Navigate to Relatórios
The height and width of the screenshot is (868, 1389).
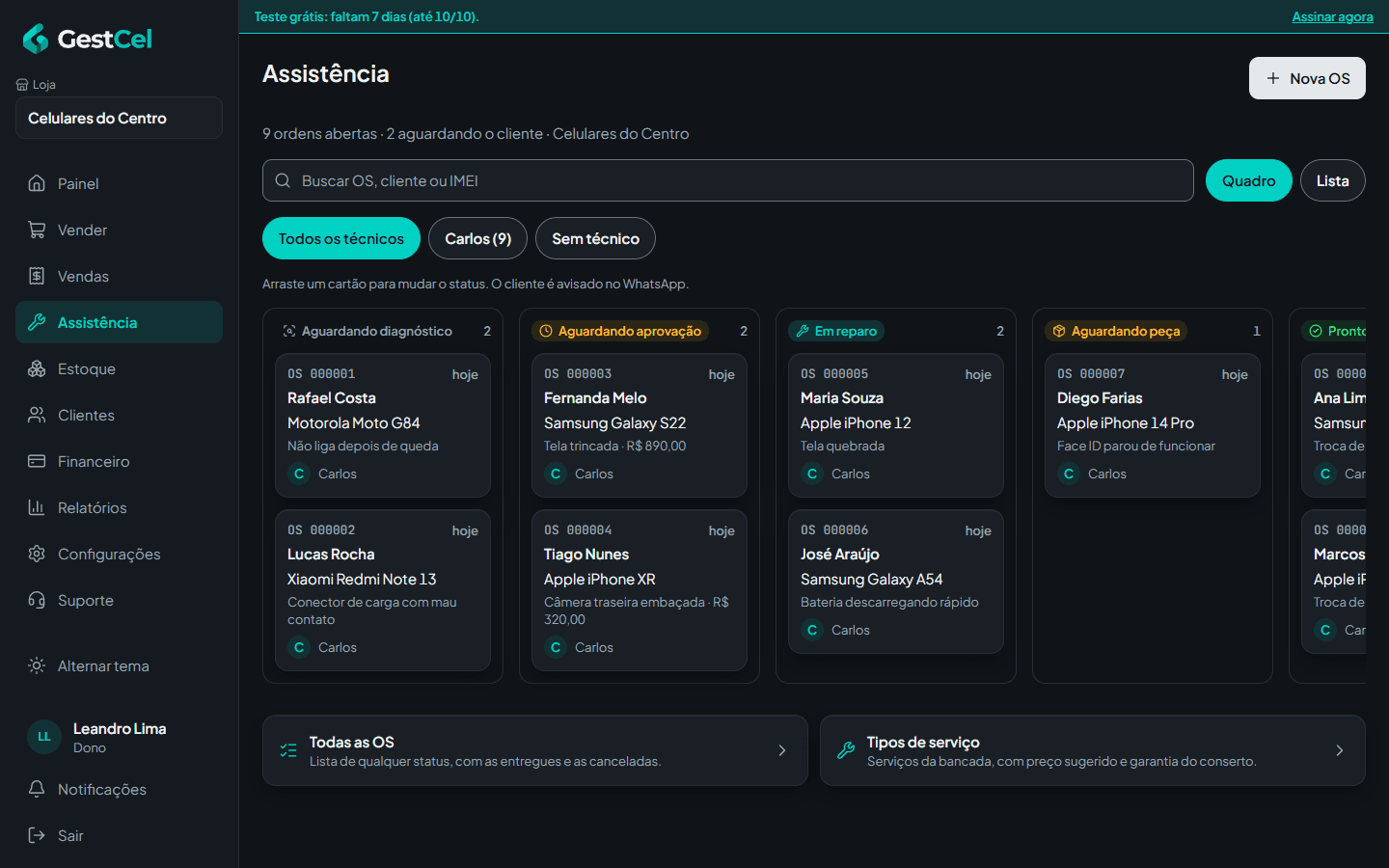point(119,507)
